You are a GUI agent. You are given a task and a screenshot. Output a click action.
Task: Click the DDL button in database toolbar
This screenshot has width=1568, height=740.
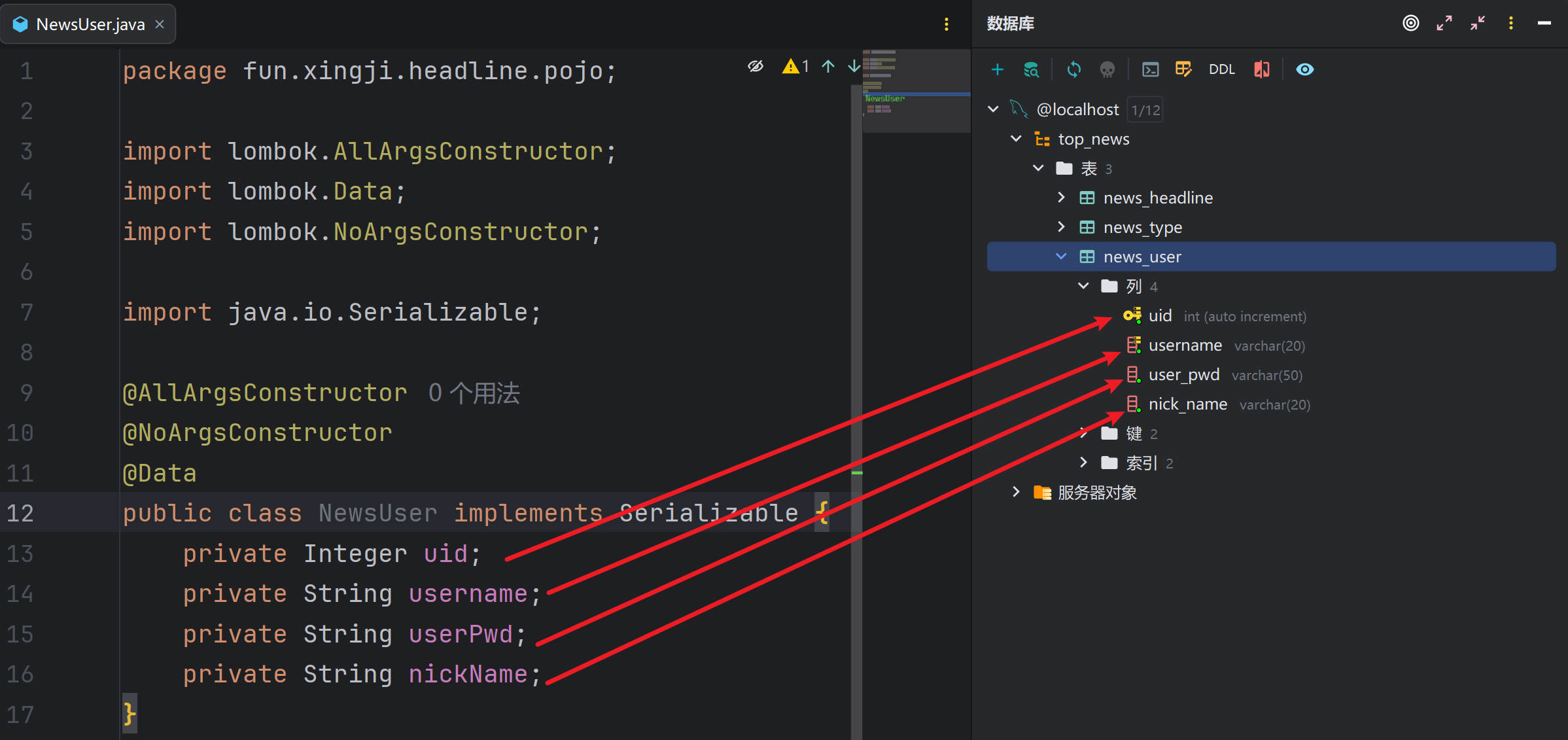pos(1221,69)
